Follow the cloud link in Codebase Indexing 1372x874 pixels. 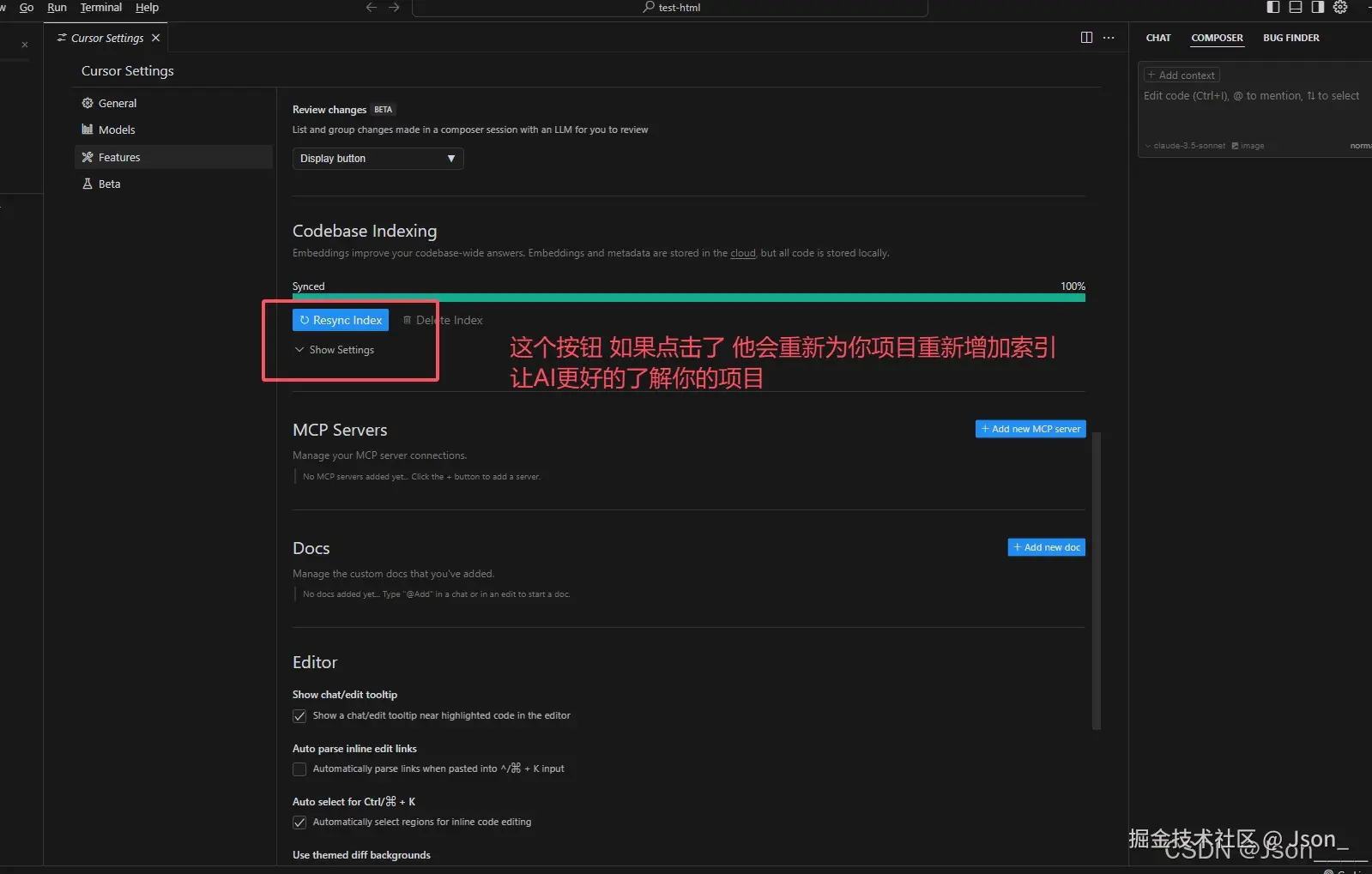click(x=743, y=253)
